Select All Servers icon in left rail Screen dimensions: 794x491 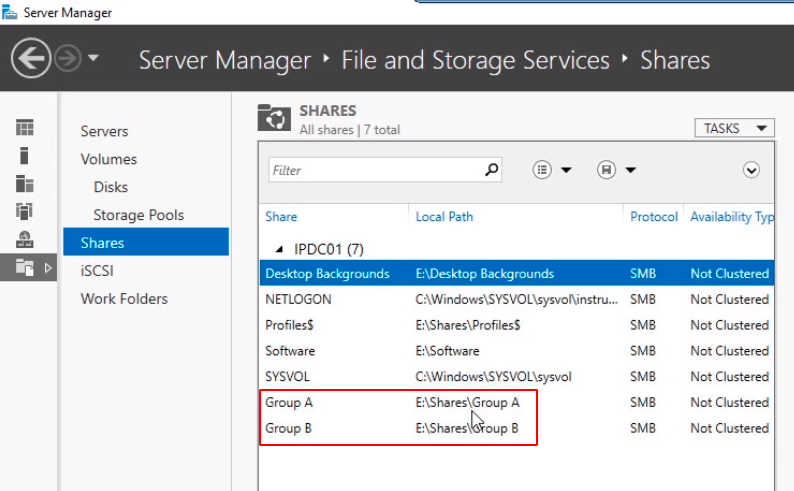[24, 183]
